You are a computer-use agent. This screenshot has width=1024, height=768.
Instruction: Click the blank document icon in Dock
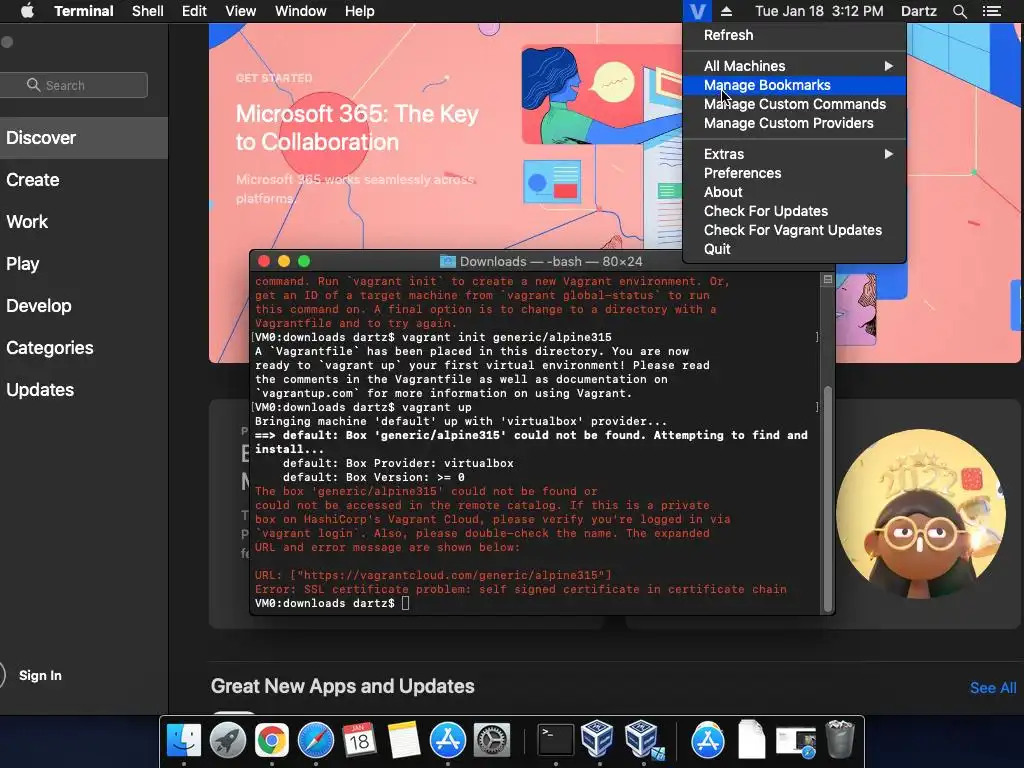pos(751,741)
